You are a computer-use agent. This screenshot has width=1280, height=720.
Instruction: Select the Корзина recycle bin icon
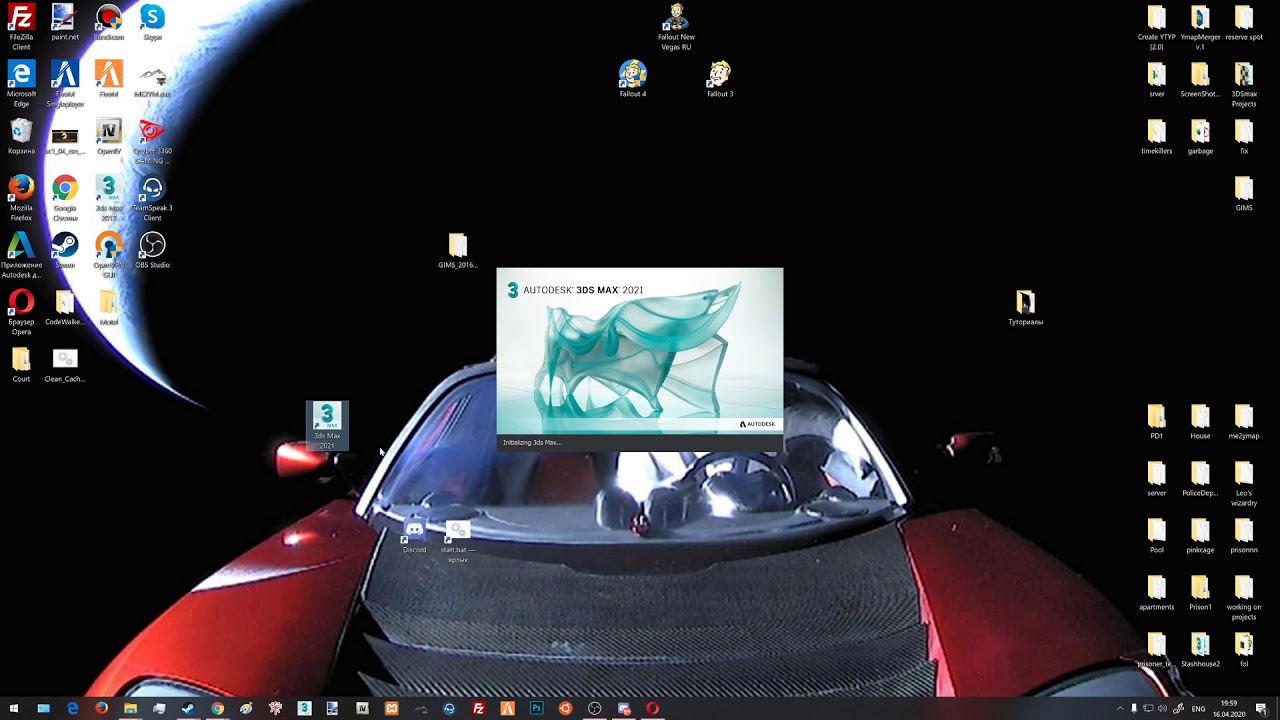coord(21,136)
